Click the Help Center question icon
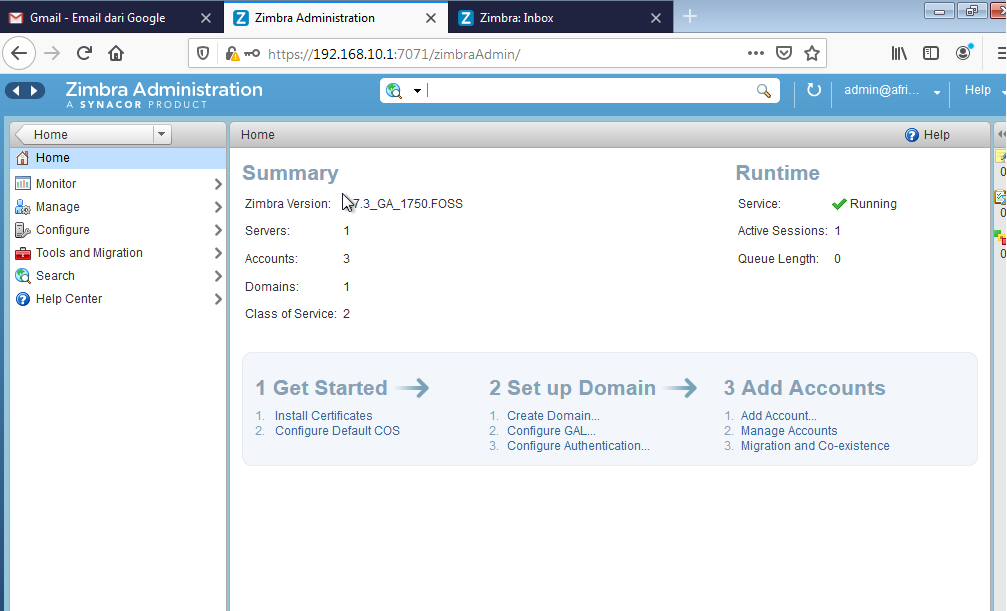The image size is (1007, 611). [22, 299]
